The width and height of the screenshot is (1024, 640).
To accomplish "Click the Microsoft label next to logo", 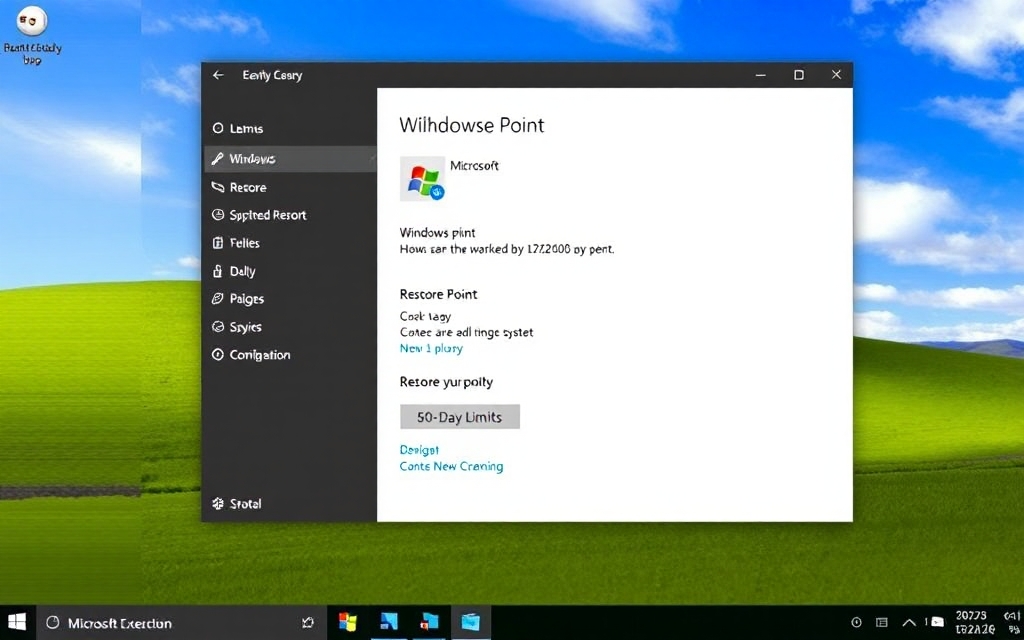I will click(x=474, y=166).
